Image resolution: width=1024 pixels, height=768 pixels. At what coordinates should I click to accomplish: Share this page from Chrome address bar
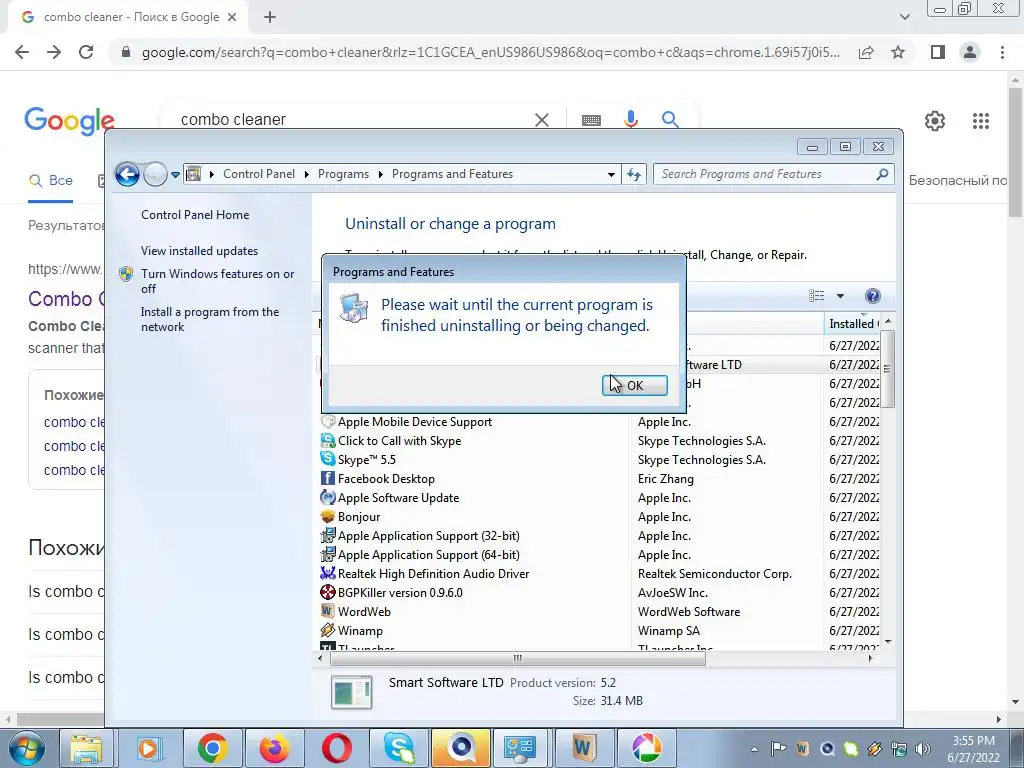(866, 52)
